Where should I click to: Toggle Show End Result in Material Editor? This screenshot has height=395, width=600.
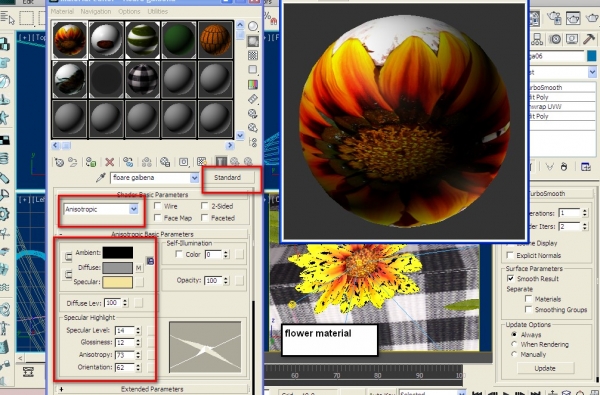(x=221, y=162)
